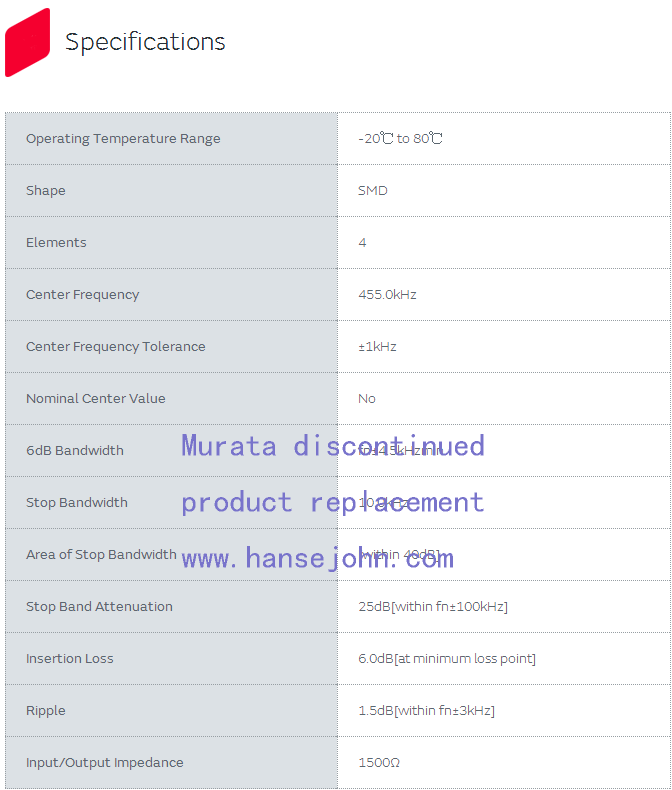Click the Specifications heading text

point(145,42)
